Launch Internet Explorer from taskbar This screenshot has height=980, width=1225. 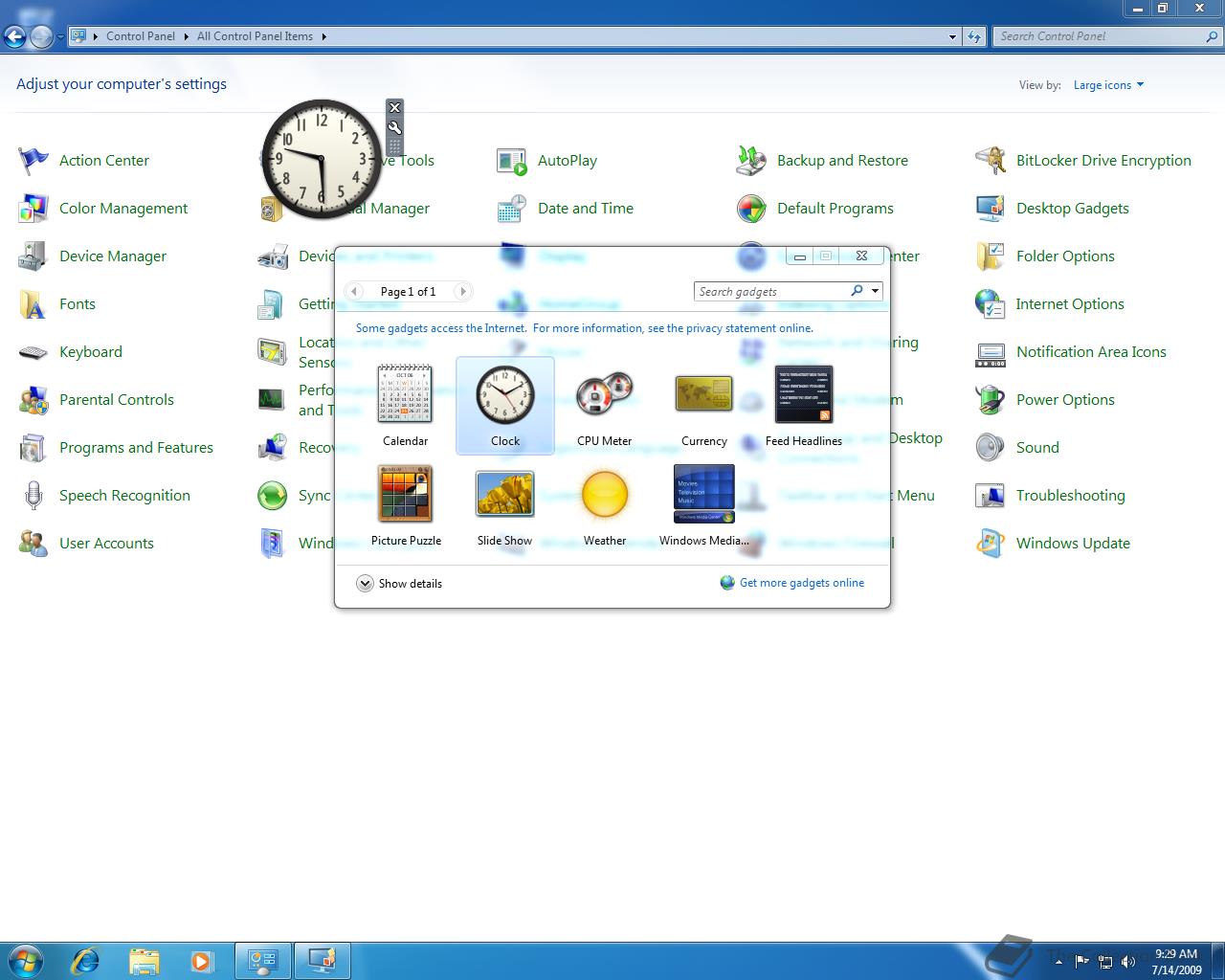[86, 960]
